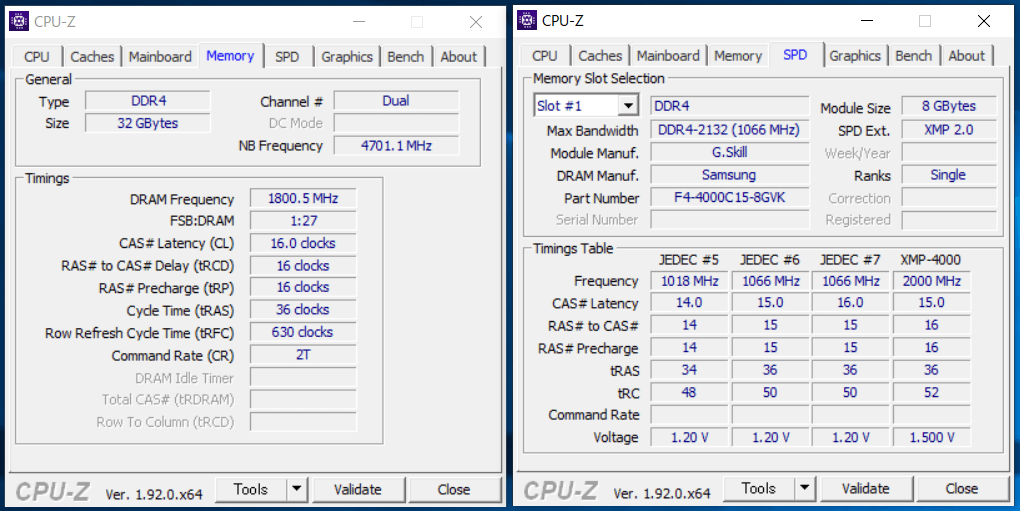Viewport: 1020px width, 511px height.
Task: Open the Caches tab in left window
Action: click(92, 57)
